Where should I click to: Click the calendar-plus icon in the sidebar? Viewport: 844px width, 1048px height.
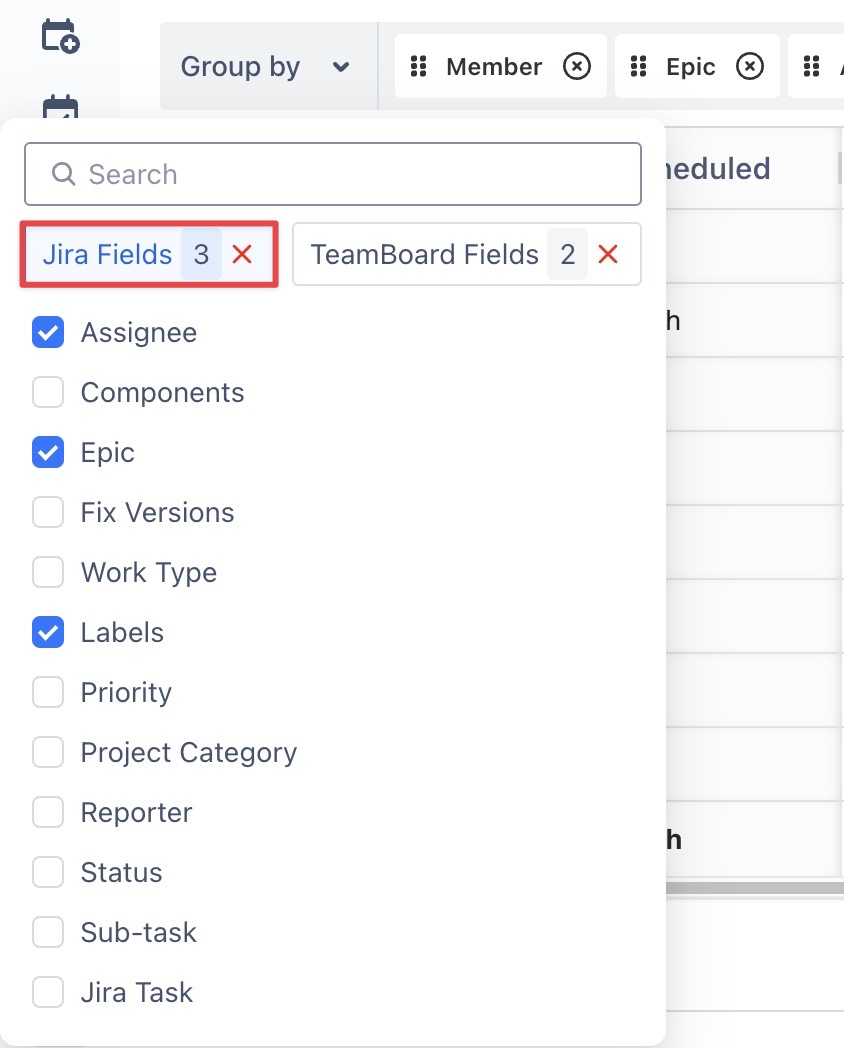(60, 36)
